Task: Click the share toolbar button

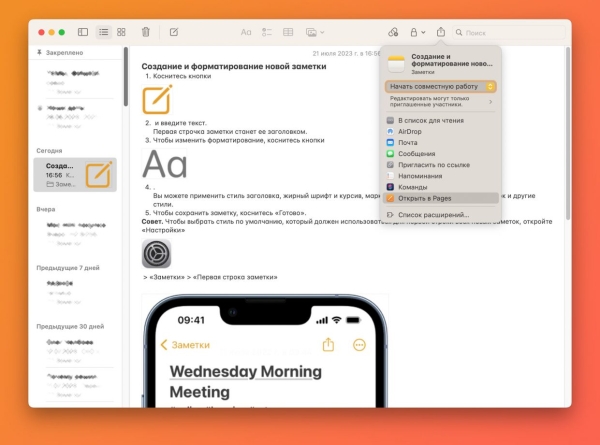Action: (x=441, y=32)
